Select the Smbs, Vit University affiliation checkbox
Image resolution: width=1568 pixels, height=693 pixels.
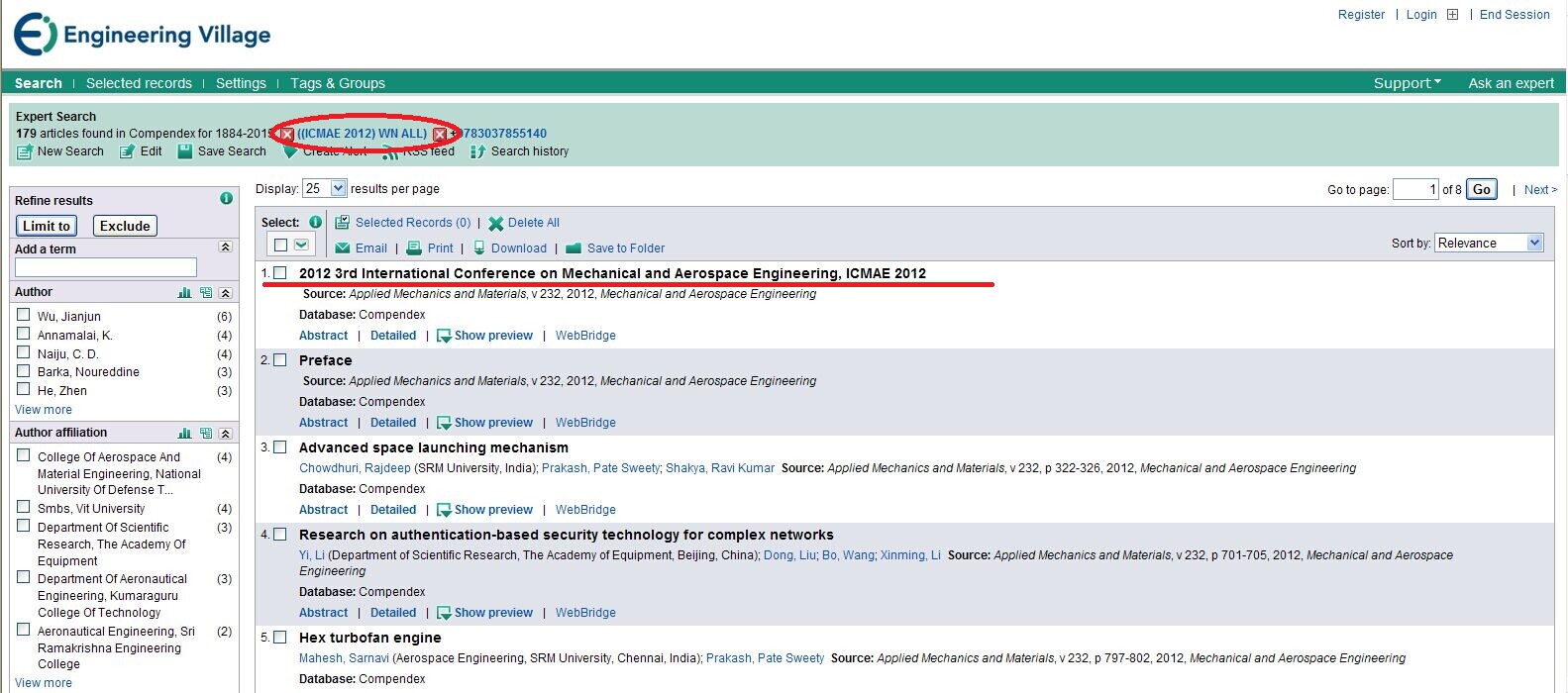[x=24, y=507]
